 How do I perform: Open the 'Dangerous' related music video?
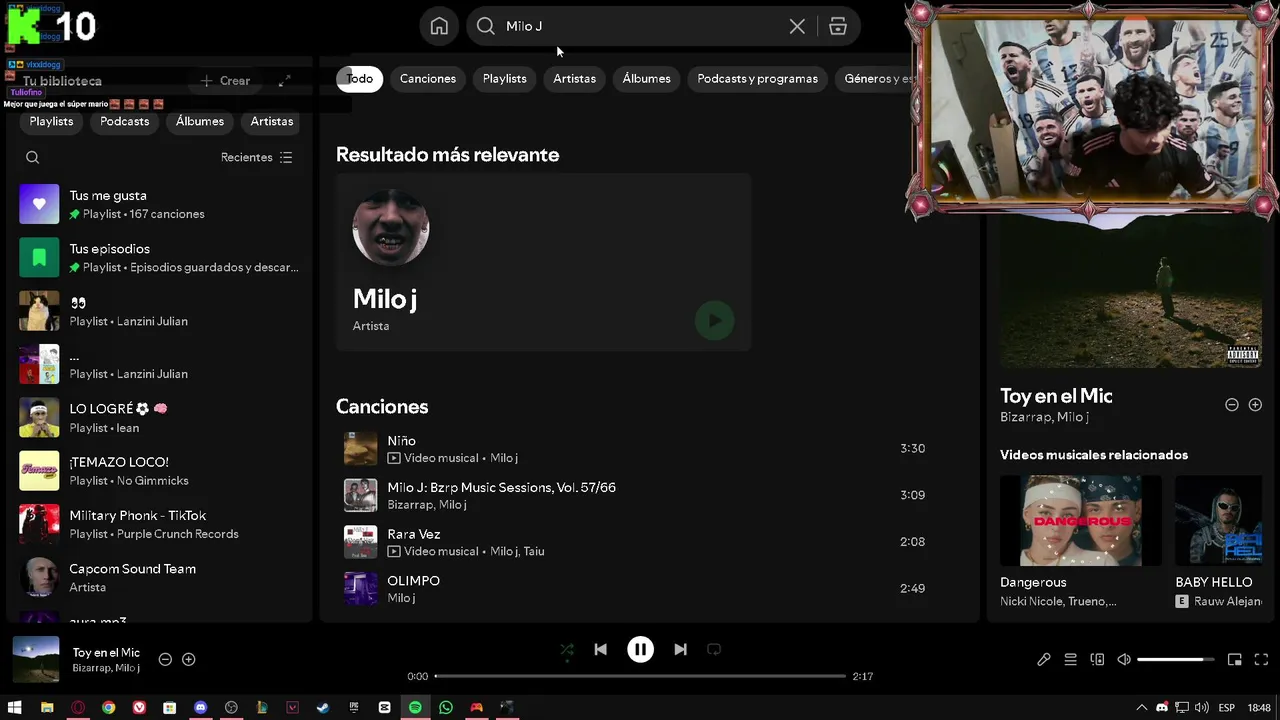pyautogui.click(x=1081, y=542)
